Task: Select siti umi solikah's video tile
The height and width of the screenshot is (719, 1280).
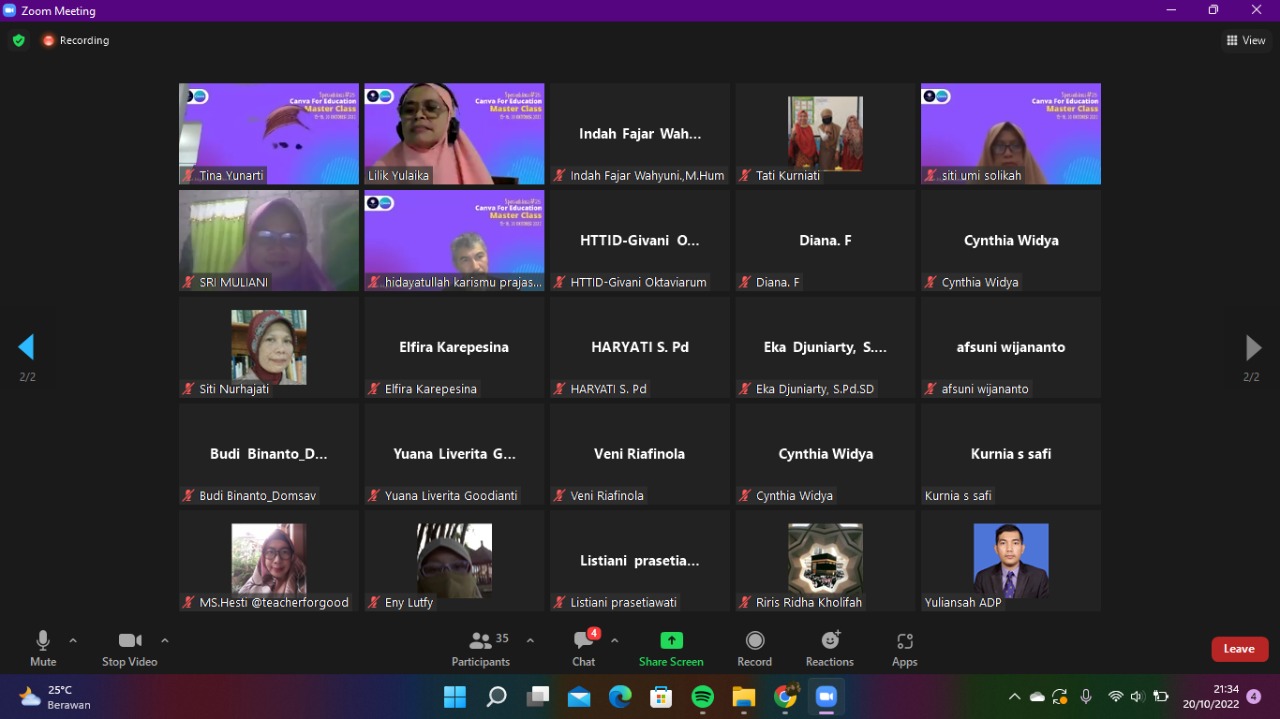Action: click(1011, 134)
